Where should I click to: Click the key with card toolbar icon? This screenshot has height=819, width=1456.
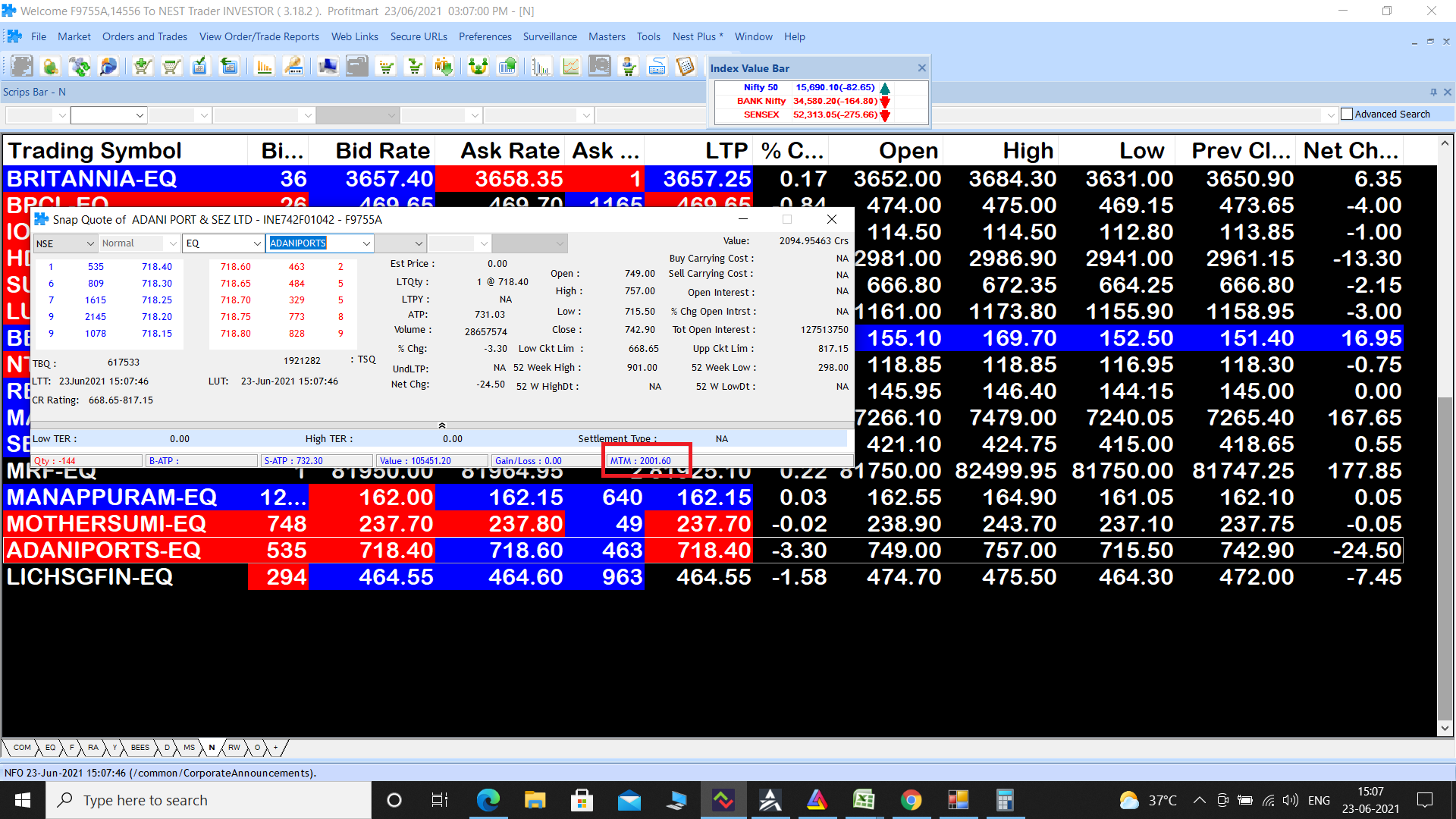pos(293,67)
